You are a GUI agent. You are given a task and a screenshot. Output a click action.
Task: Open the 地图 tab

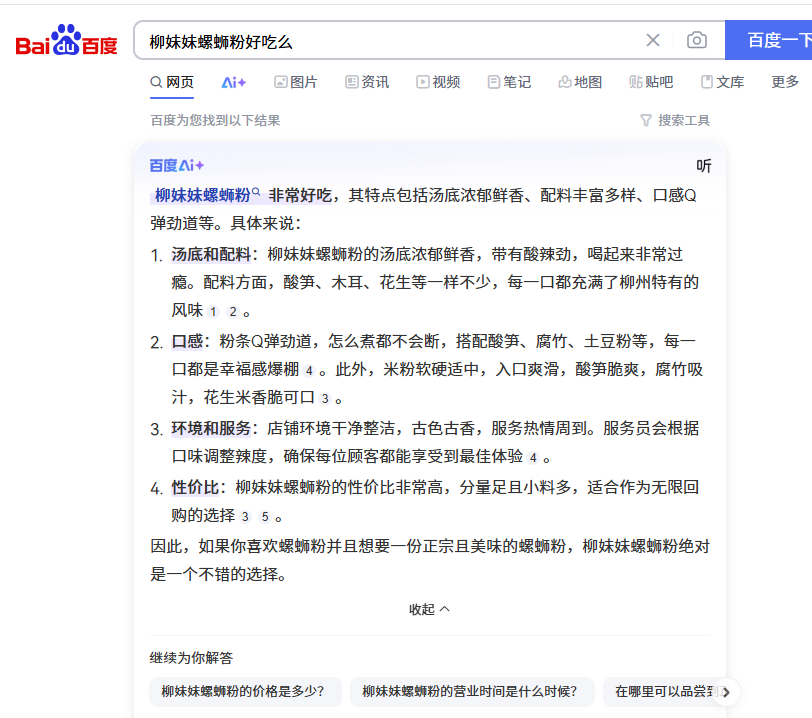580,82
